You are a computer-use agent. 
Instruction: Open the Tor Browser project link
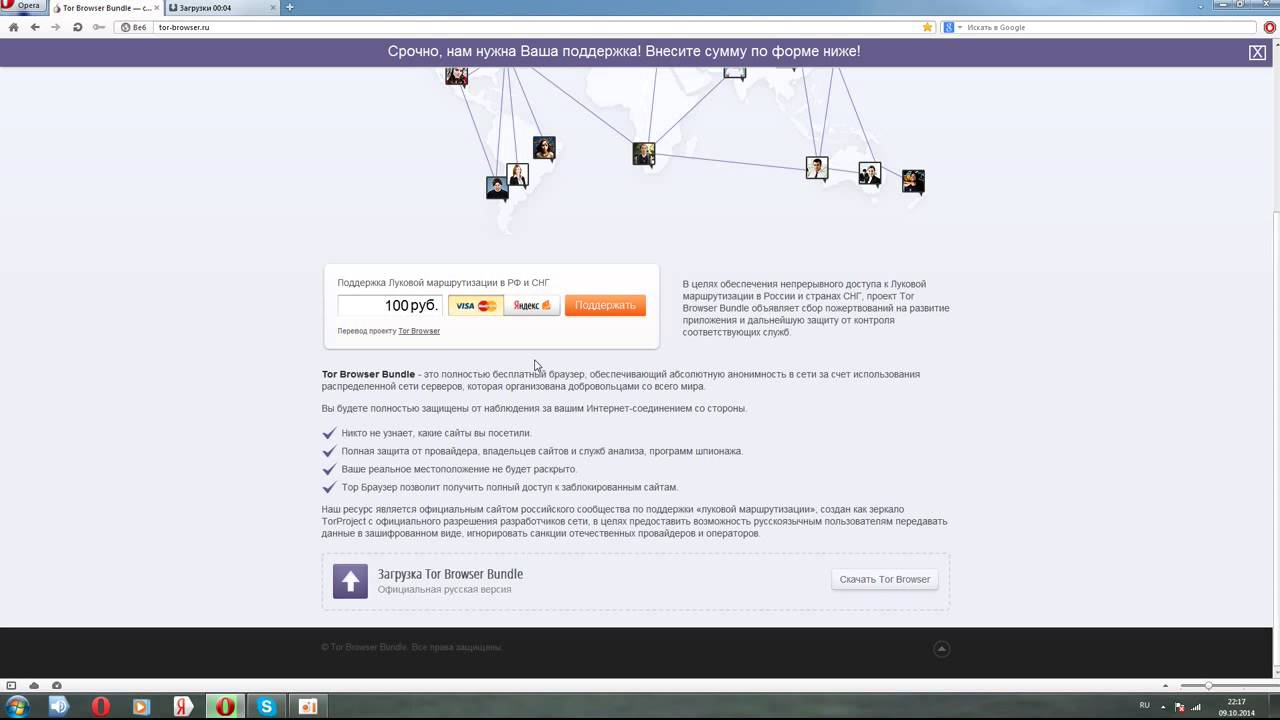tap(419, 331)
